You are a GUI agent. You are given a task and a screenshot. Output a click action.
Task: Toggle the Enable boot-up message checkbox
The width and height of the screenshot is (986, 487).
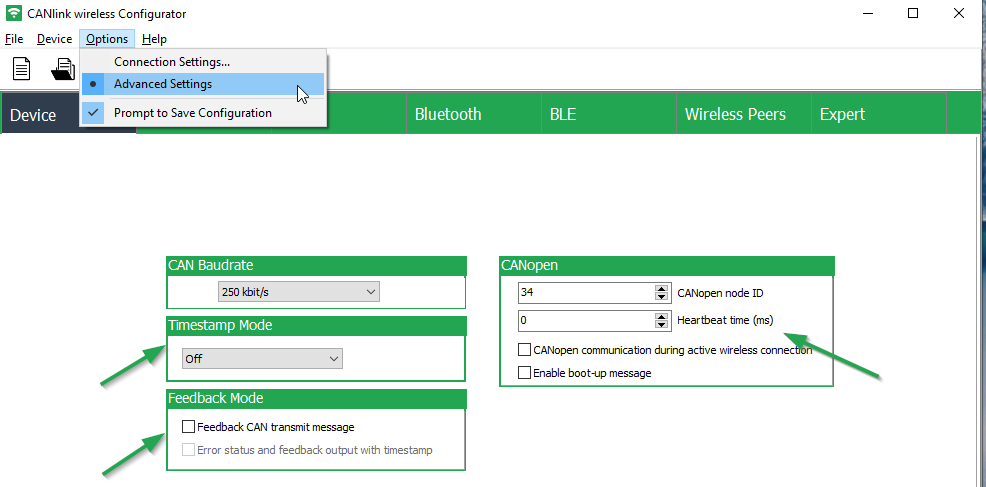(x=524, y=373)
